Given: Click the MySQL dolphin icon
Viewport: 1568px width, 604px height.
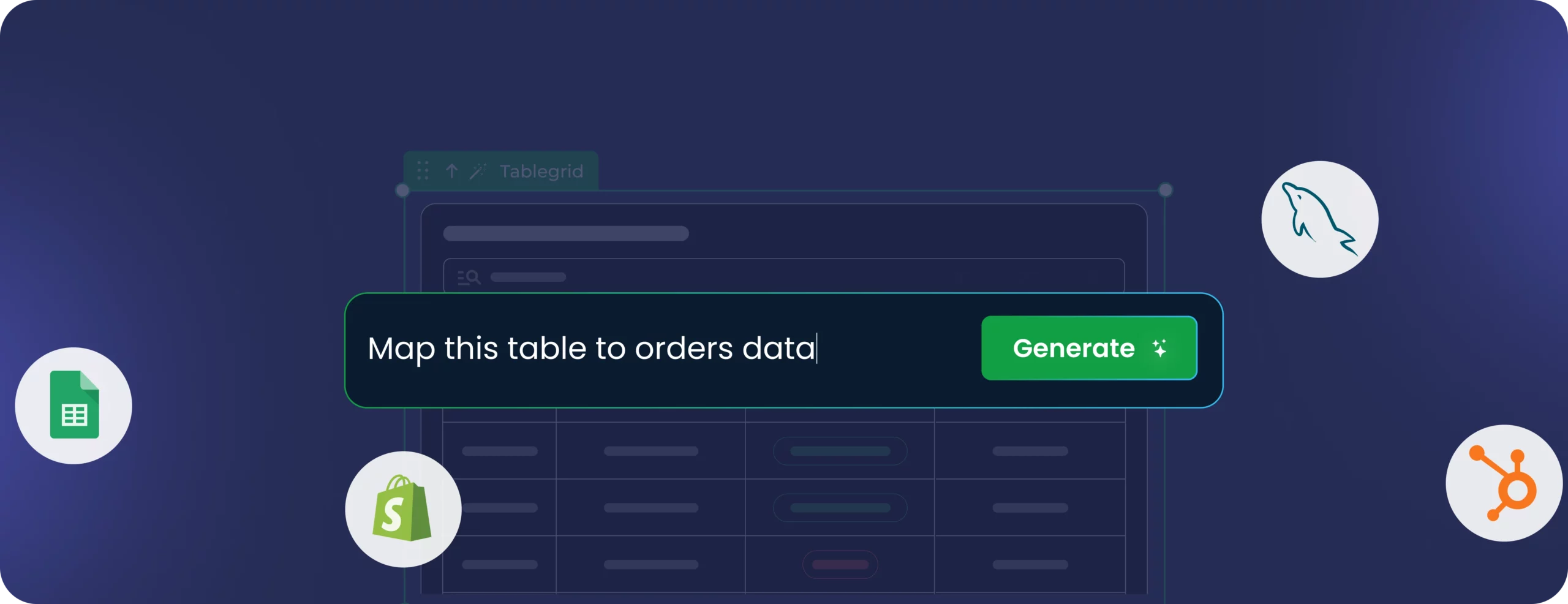Looking at the screenshot, I should pyautogui.click(x=1319, y=219).
